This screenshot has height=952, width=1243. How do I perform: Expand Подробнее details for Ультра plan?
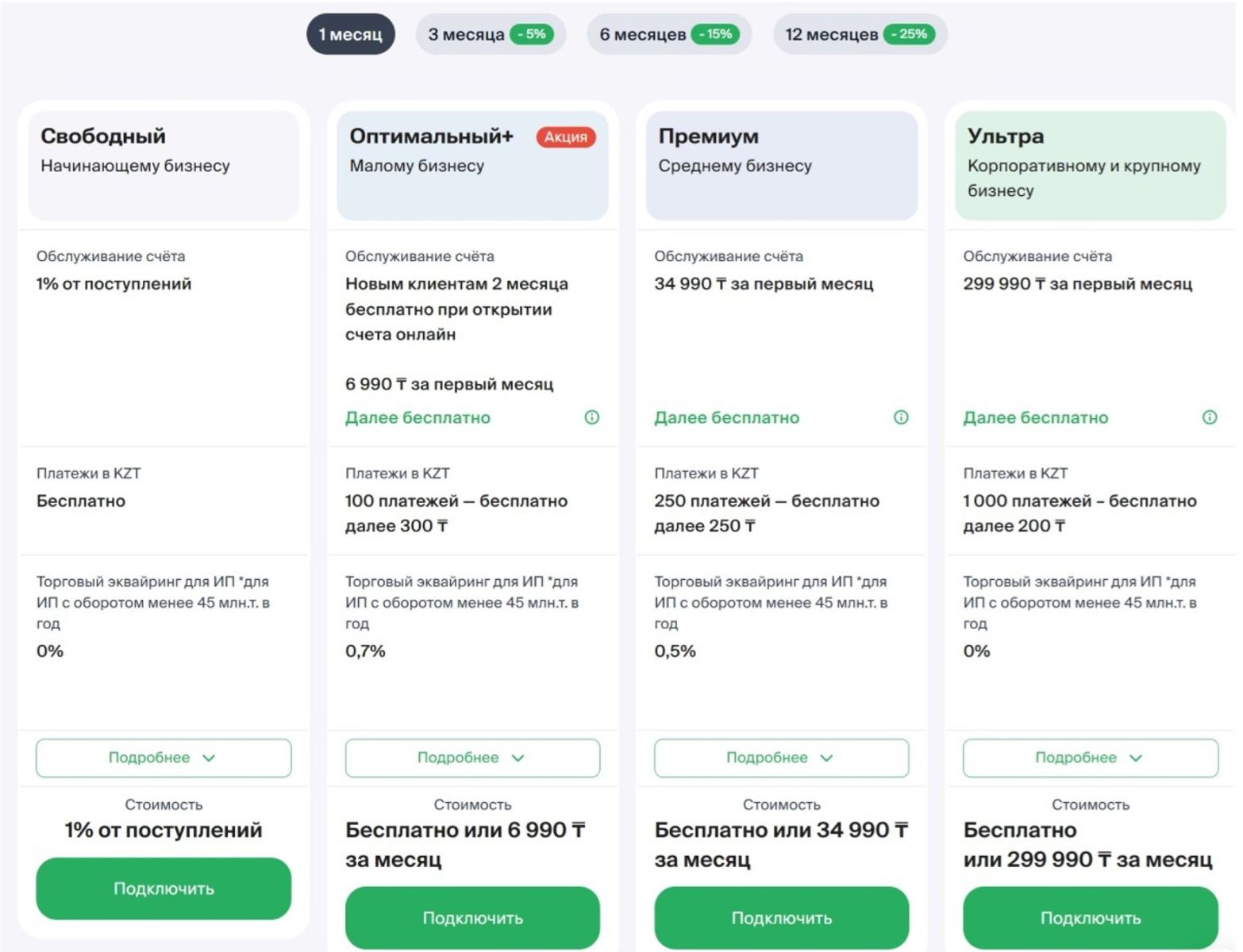[x=1090, y=758]
